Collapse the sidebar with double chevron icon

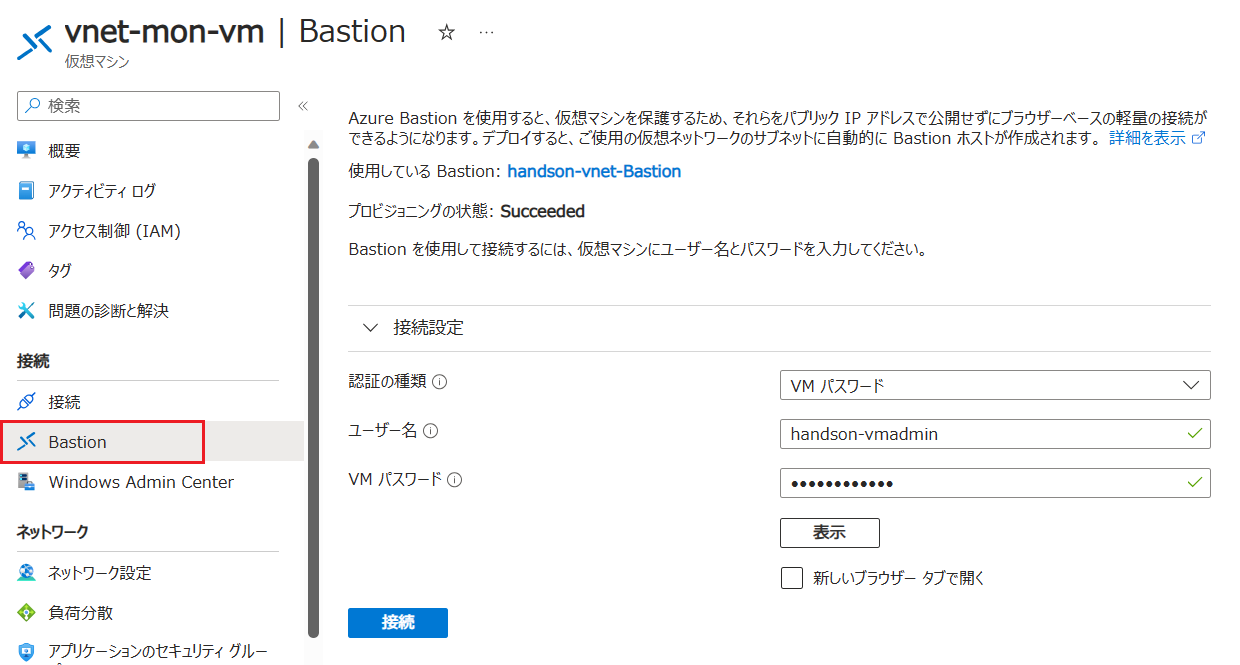pos(303,106)
